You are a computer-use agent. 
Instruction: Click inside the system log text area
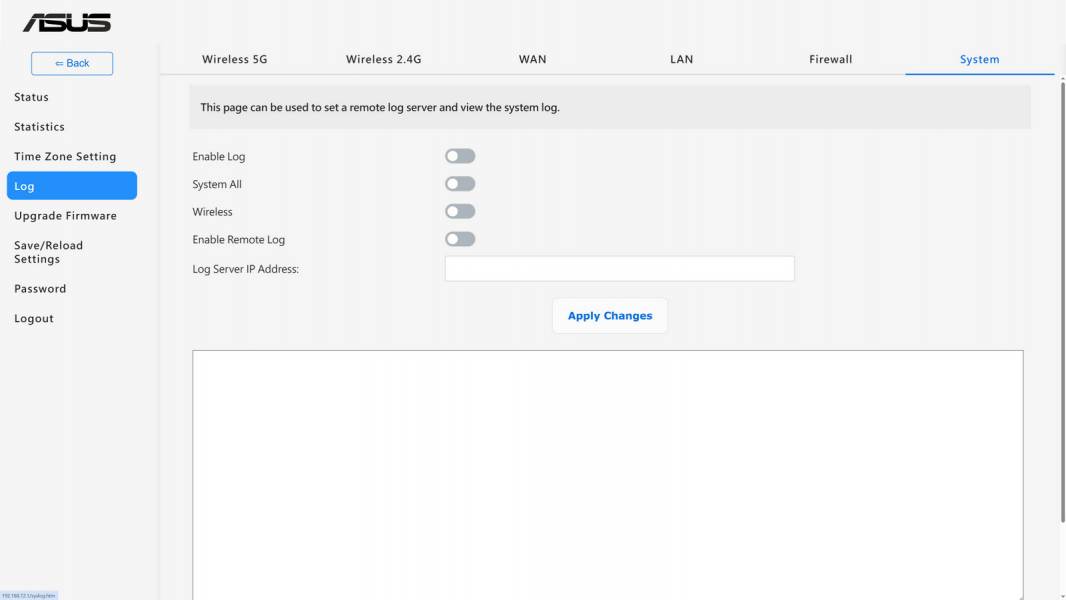click(608, 475)
